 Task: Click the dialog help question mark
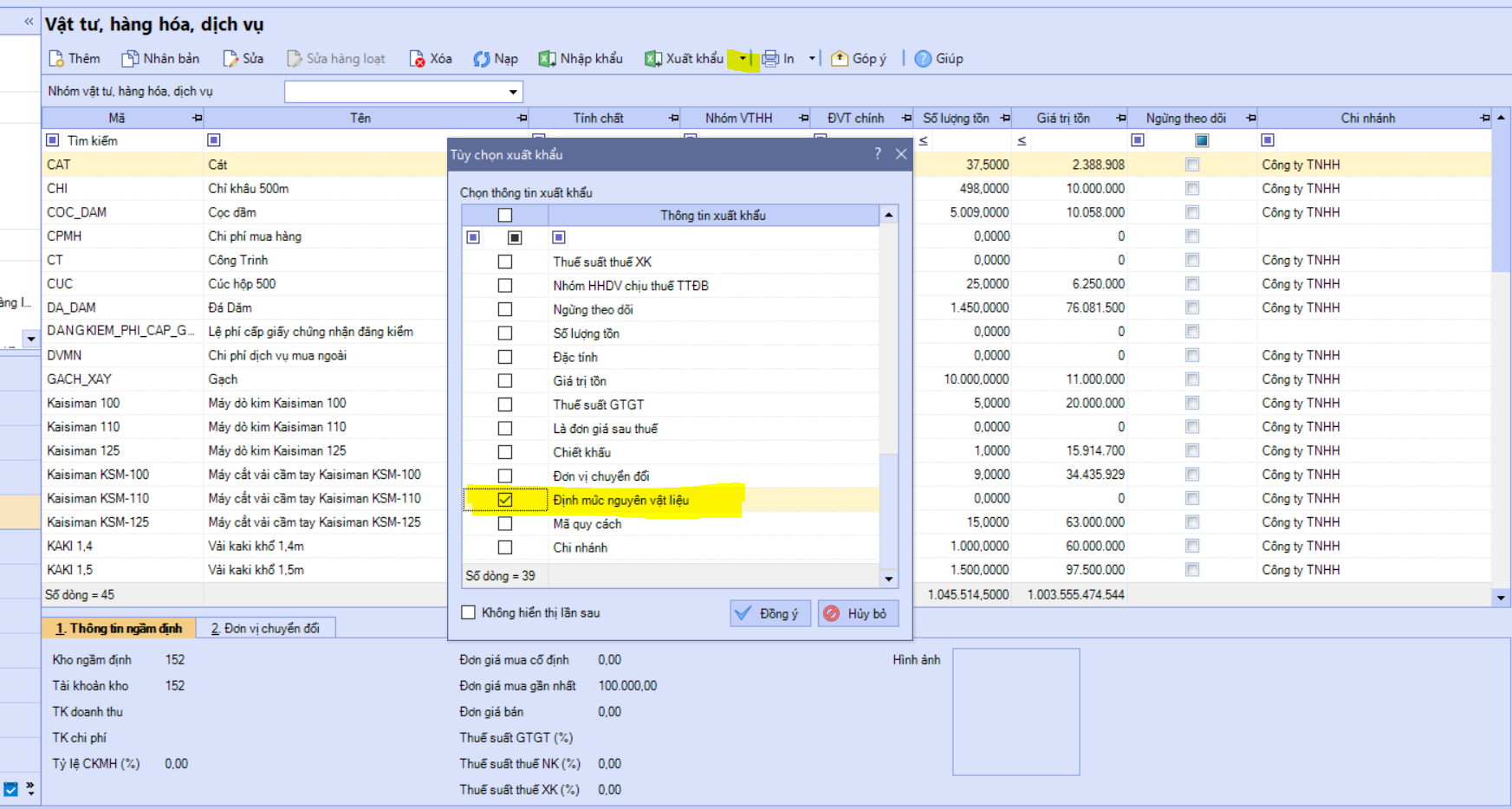[x=878, y=153]
